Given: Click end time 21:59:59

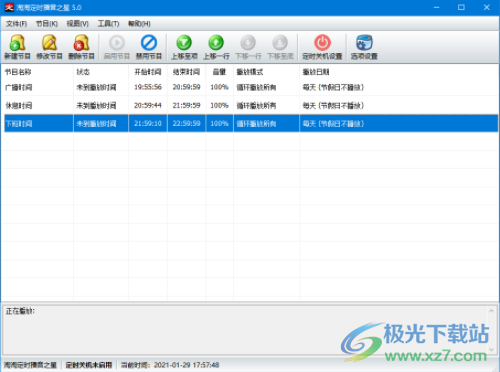Looking at the screenshot, I should (x=186, y=105).
